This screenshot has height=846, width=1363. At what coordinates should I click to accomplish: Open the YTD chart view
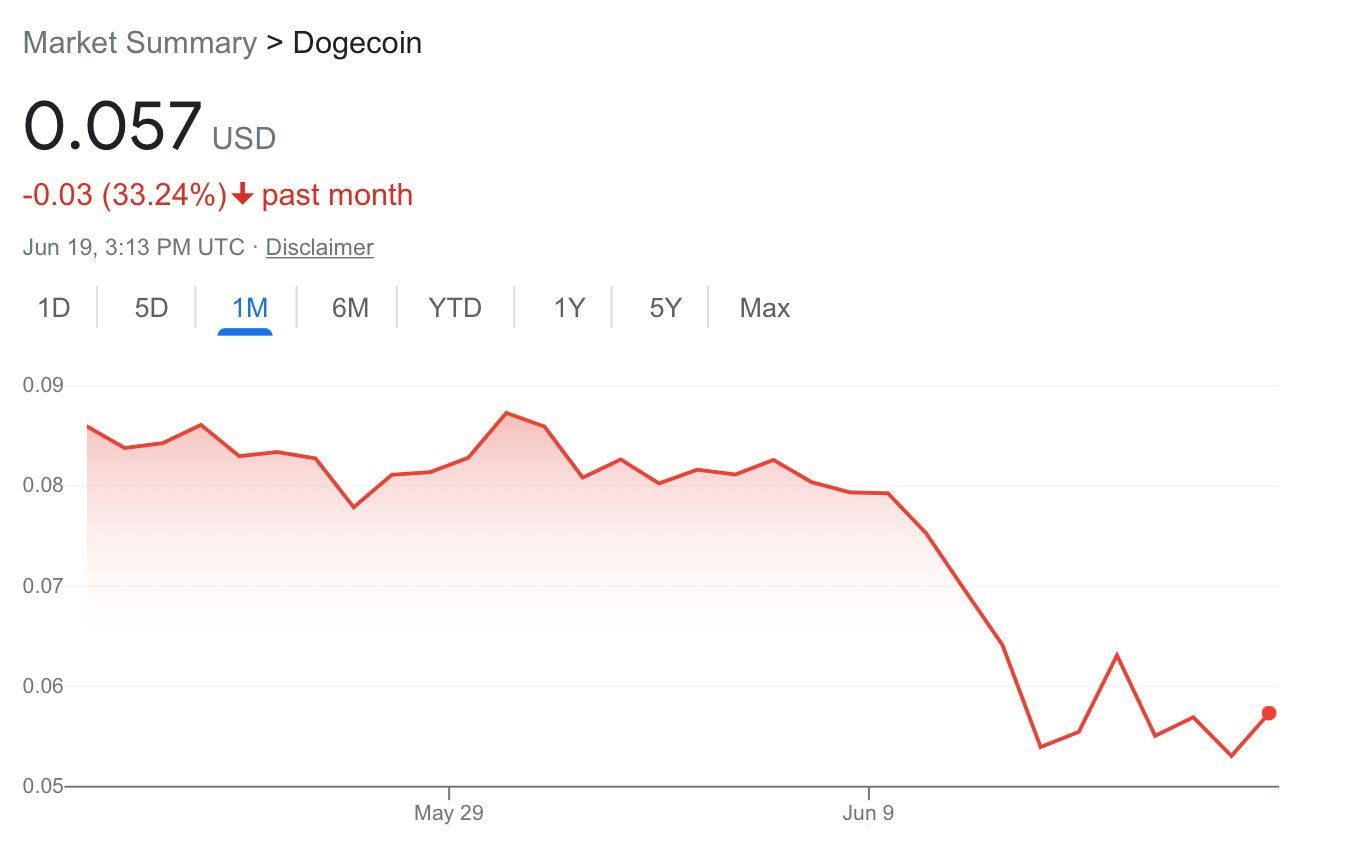(455, 308)
